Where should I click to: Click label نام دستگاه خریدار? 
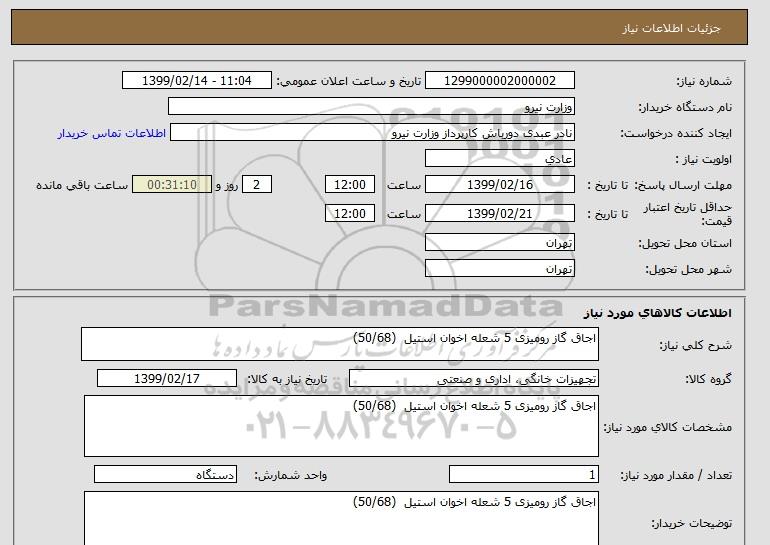pos(685,107)
